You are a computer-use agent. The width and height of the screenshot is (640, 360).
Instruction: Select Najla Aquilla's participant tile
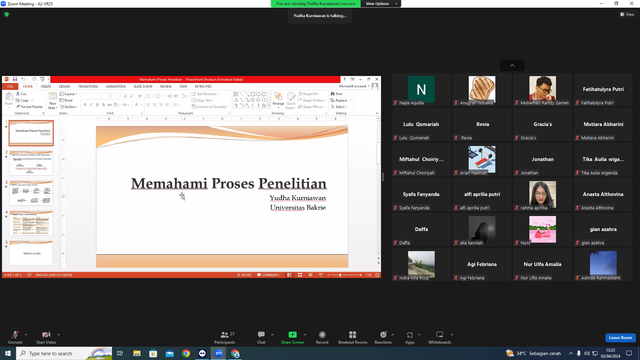pyautogui.click(x=421, y=89)
